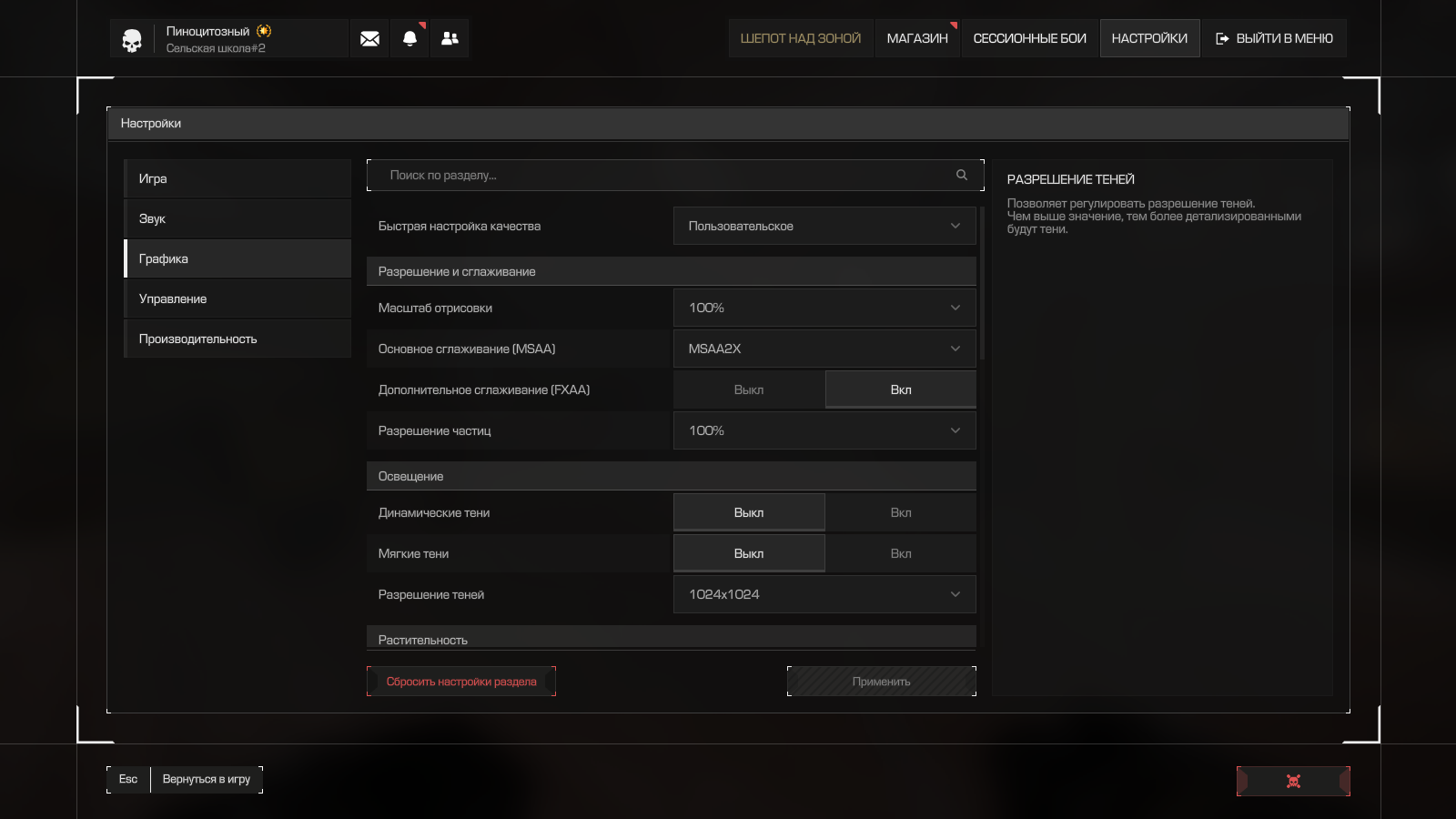
Task: Click the Настройки window title
Action: click(151, 123)
